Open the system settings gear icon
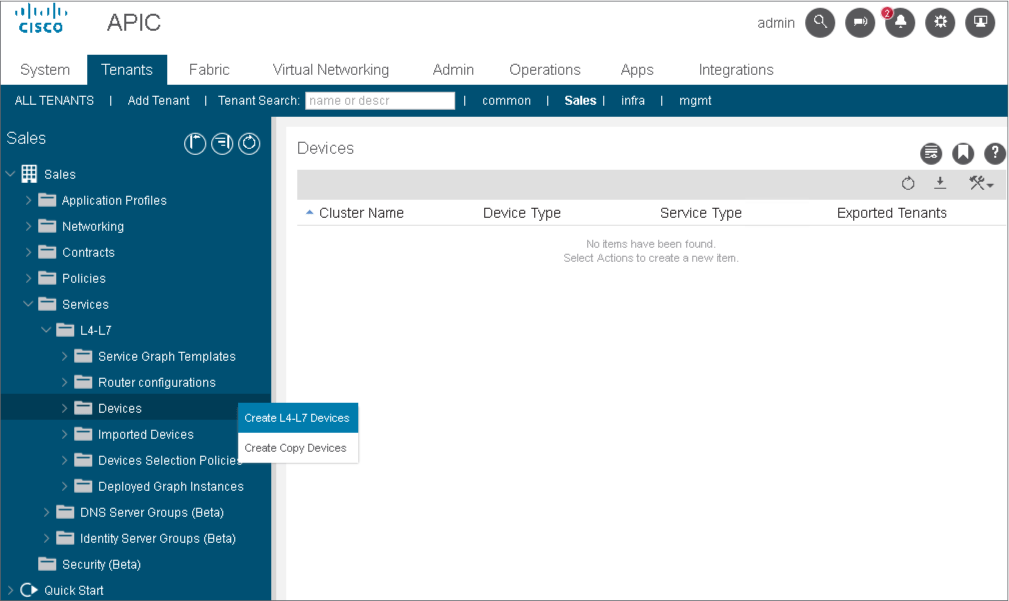Viewport: 1009px width, 601px height. click(940, 23)
